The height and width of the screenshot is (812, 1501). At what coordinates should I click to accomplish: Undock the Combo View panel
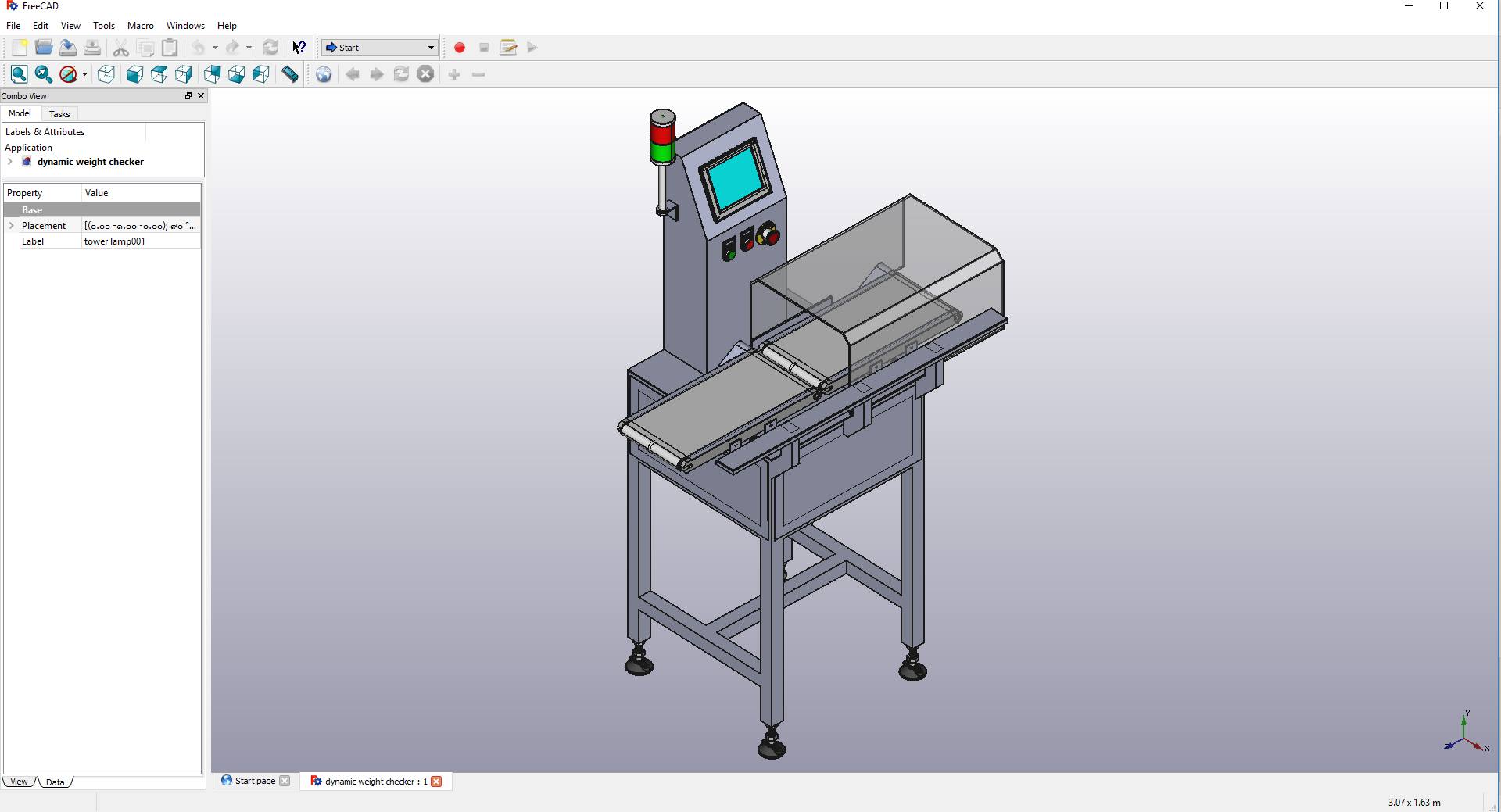188,96
